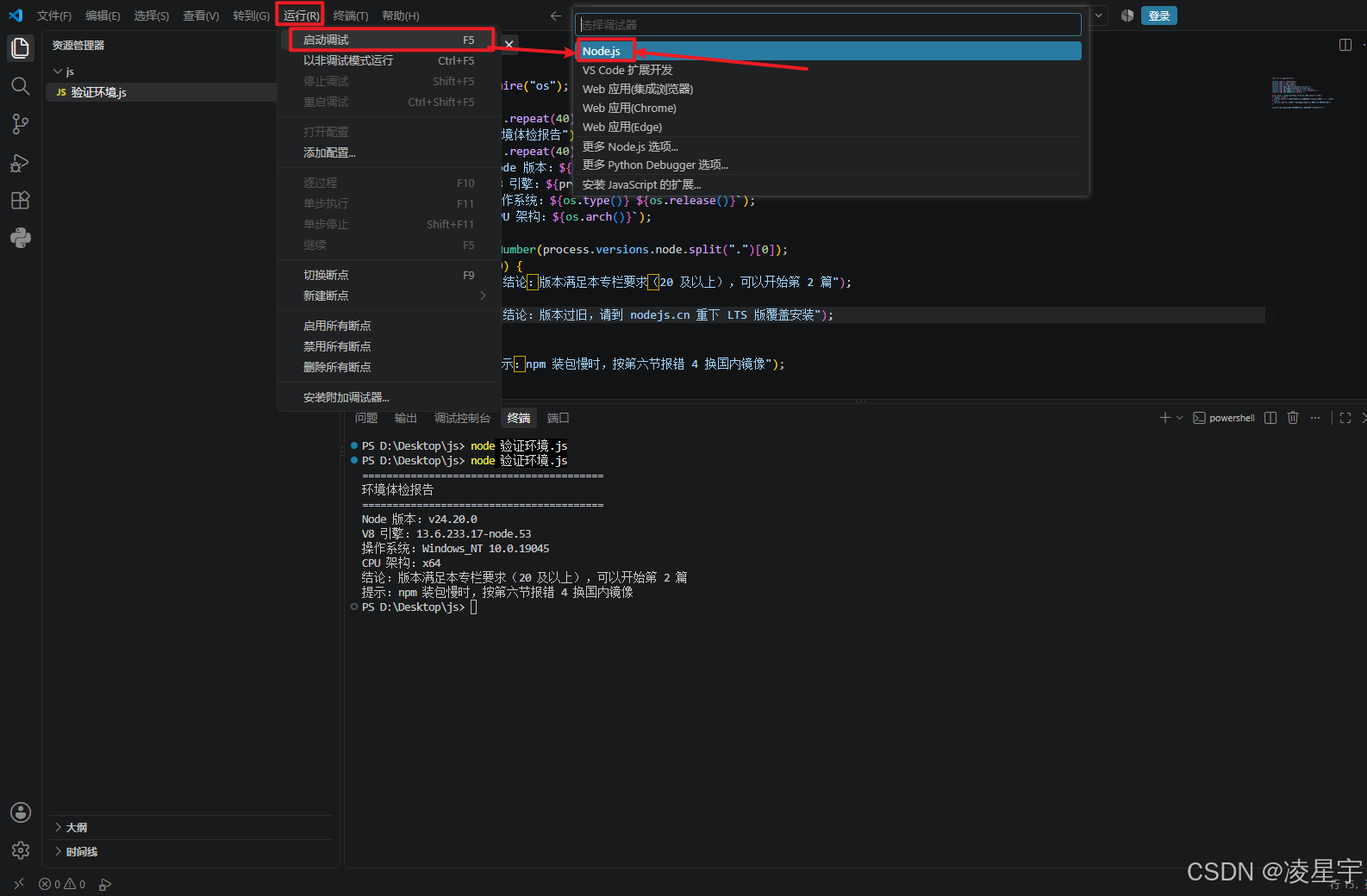This screenshot has width=1367, height=896.
Task: Open the 转到(G) menu
Action: (251, 16)
